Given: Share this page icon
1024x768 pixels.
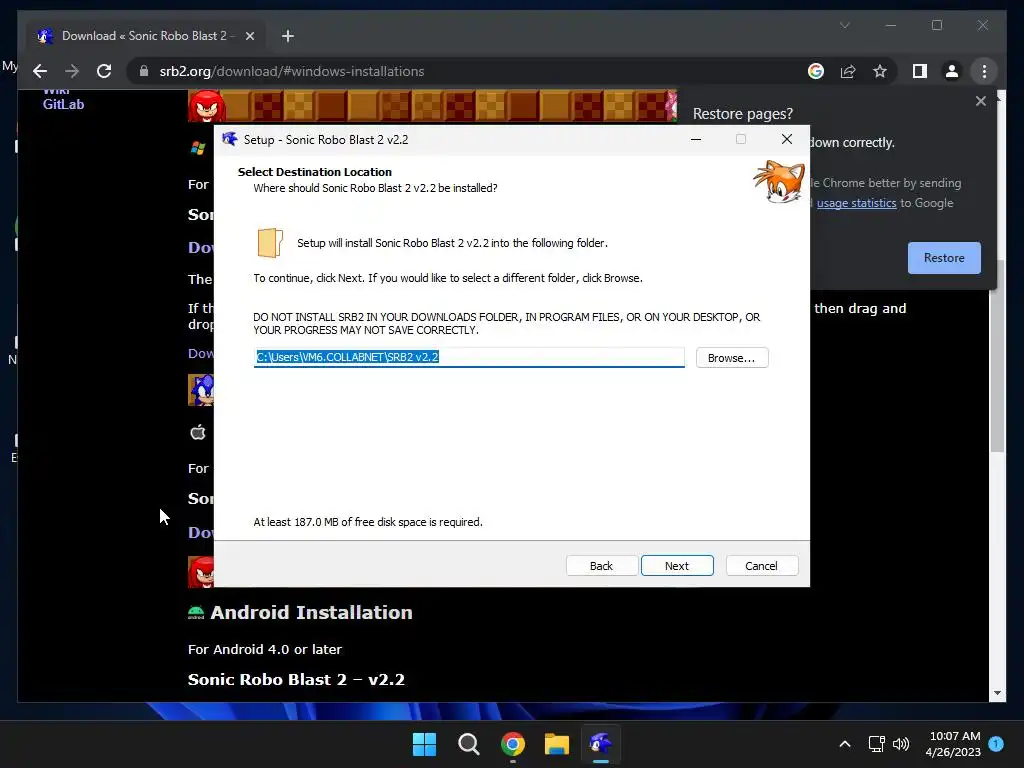Looking at the screenshot, I should pos(848,71).
